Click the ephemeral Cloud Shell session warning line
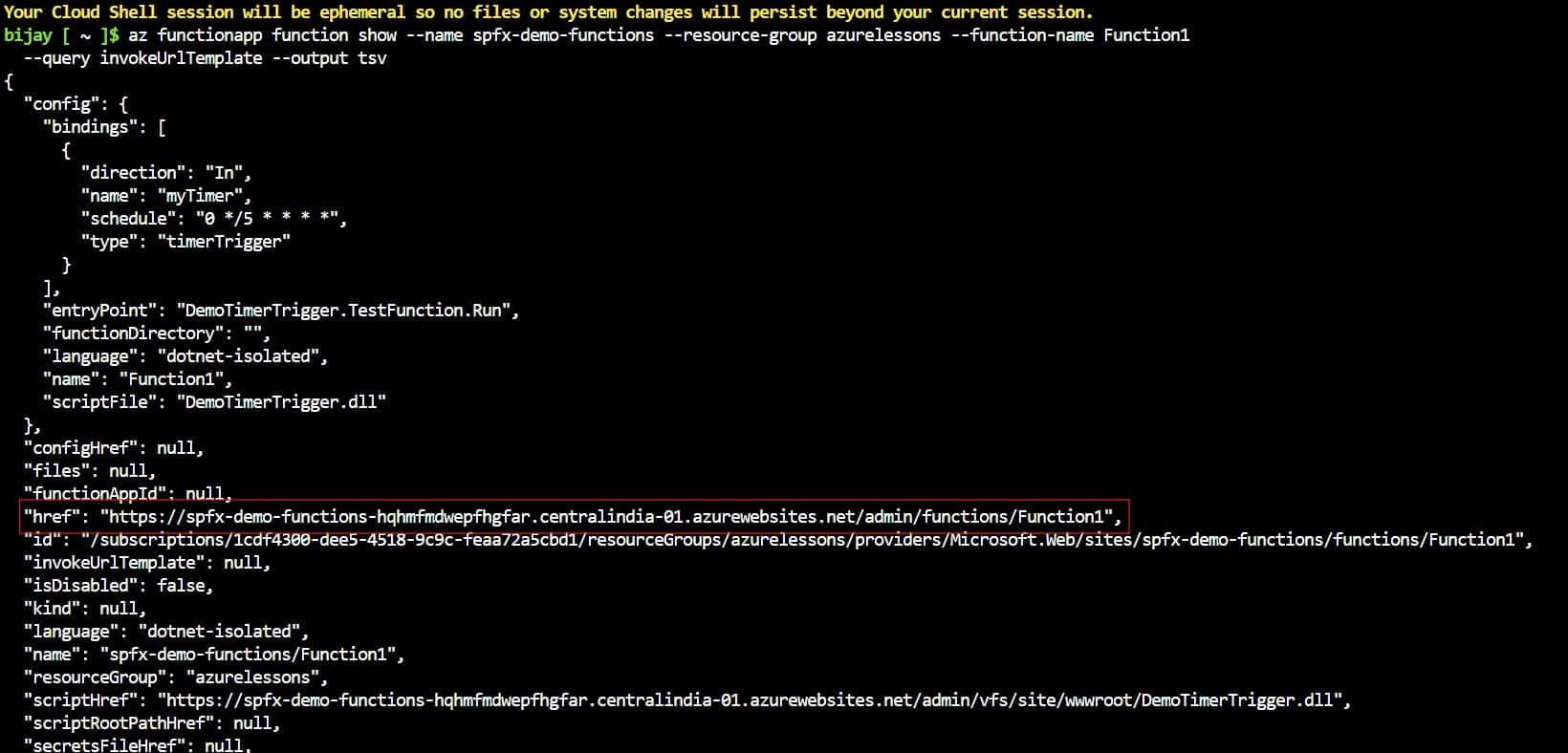 [548, 12]
